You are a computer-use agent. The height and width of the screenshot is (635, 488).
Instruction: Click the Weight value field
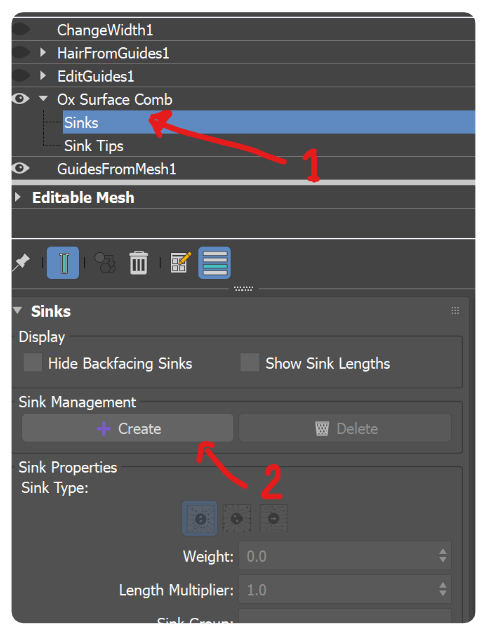click(x=345, y=556)
